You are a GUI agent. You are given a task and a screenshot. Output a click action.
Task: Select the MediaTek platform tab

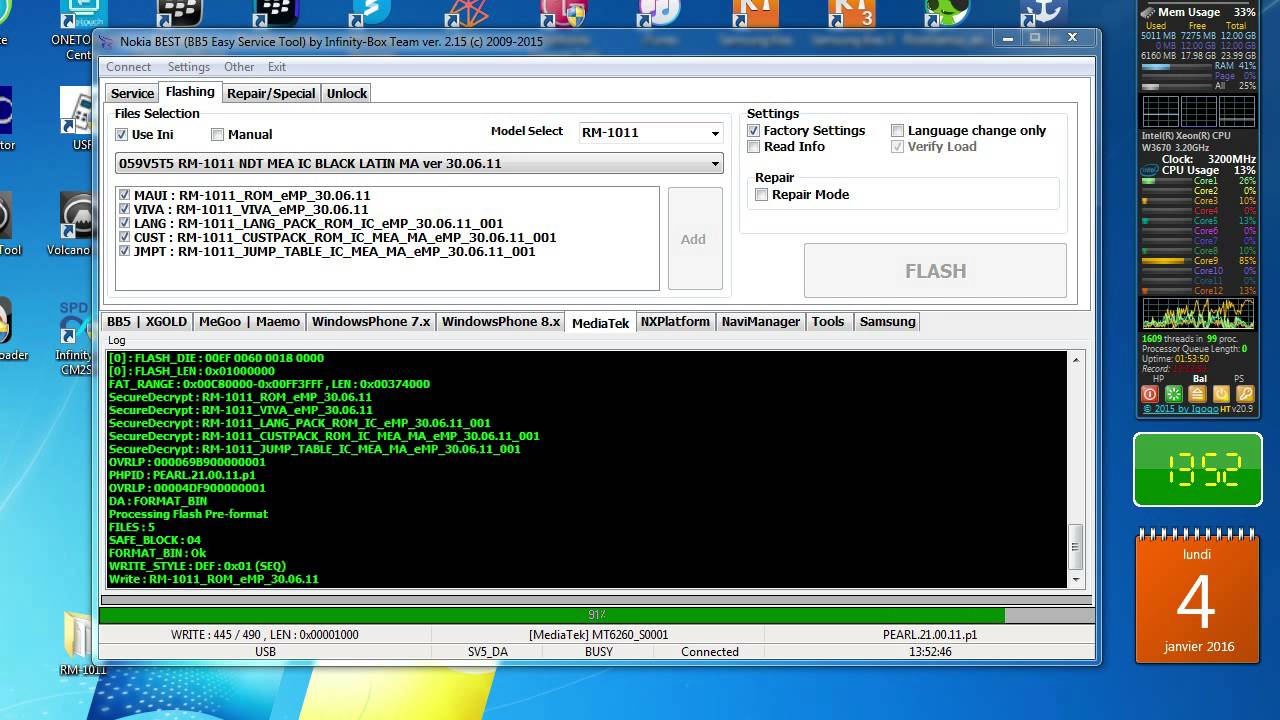pyautogui.click(x=601, y=322)
